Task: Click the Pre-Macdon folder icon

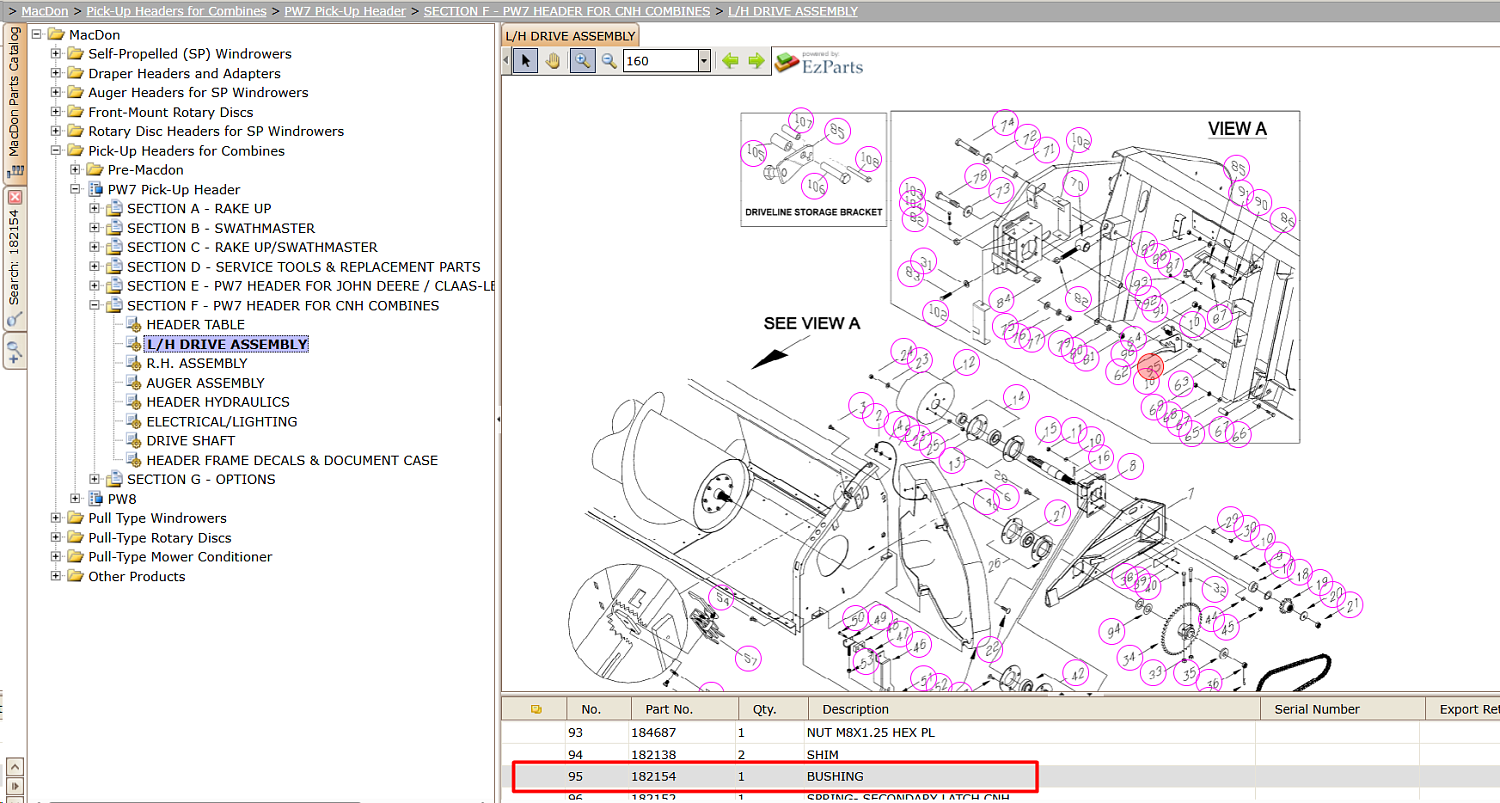Action: 95,170
